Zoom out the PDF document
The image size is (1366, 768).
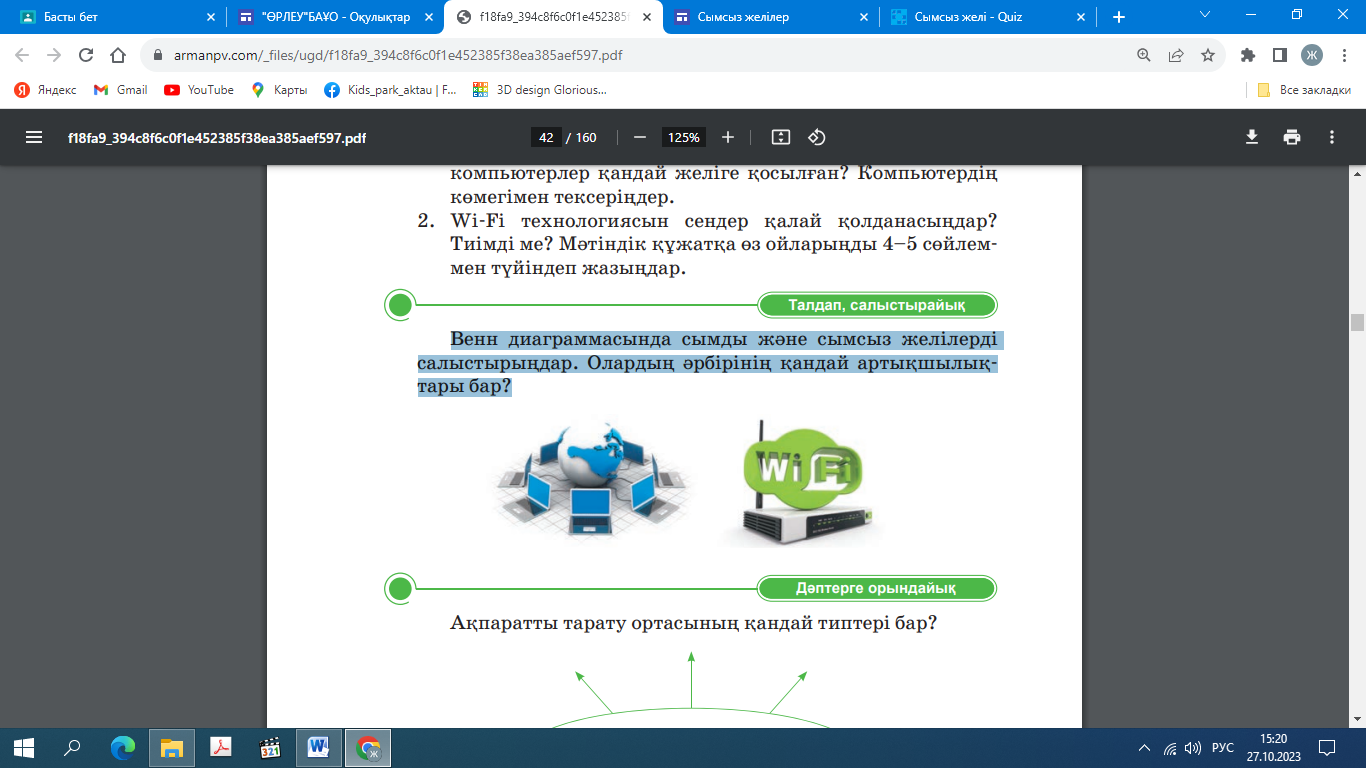click(x=640, y=137)
